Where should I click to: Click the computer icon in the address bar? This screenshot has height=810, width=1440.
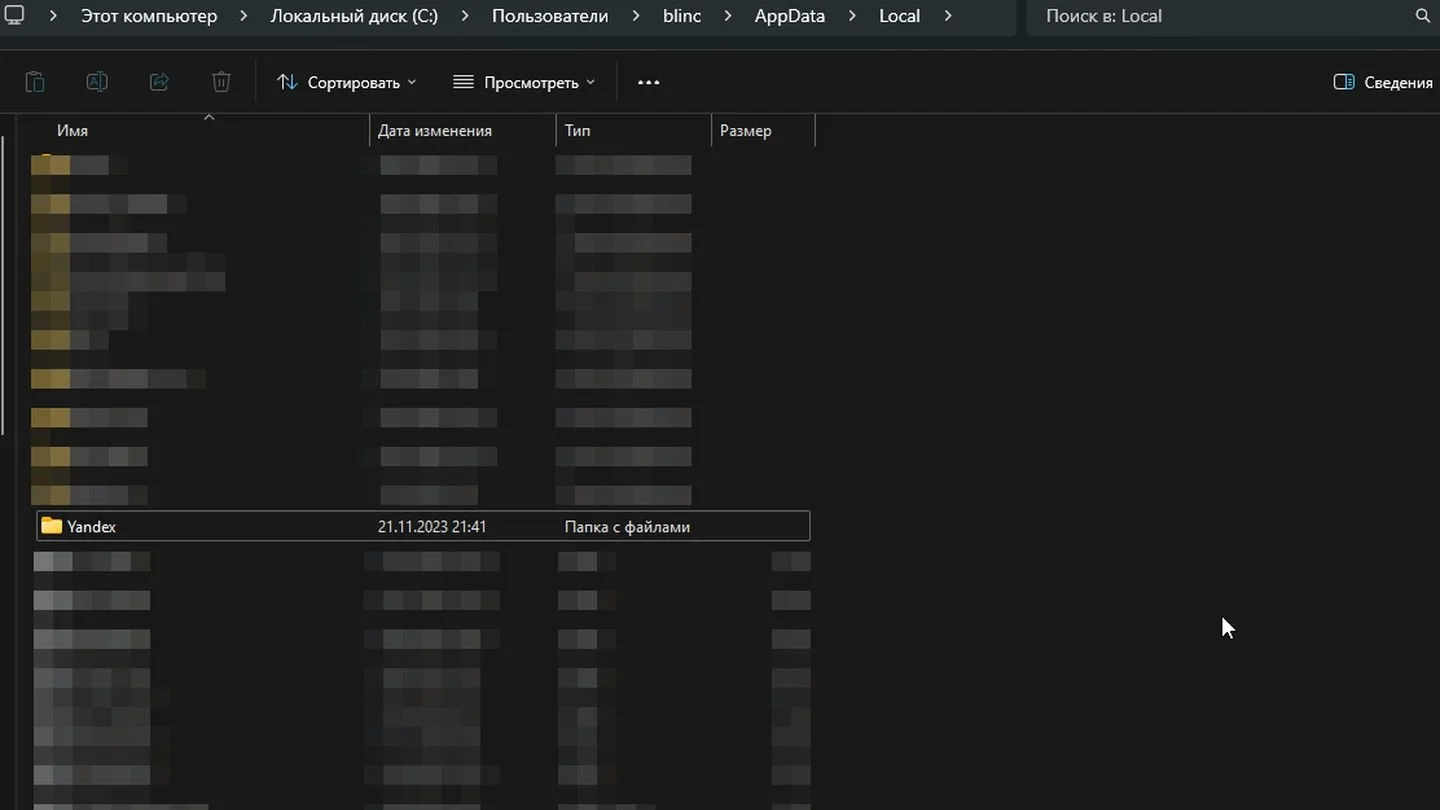(14, 15)
